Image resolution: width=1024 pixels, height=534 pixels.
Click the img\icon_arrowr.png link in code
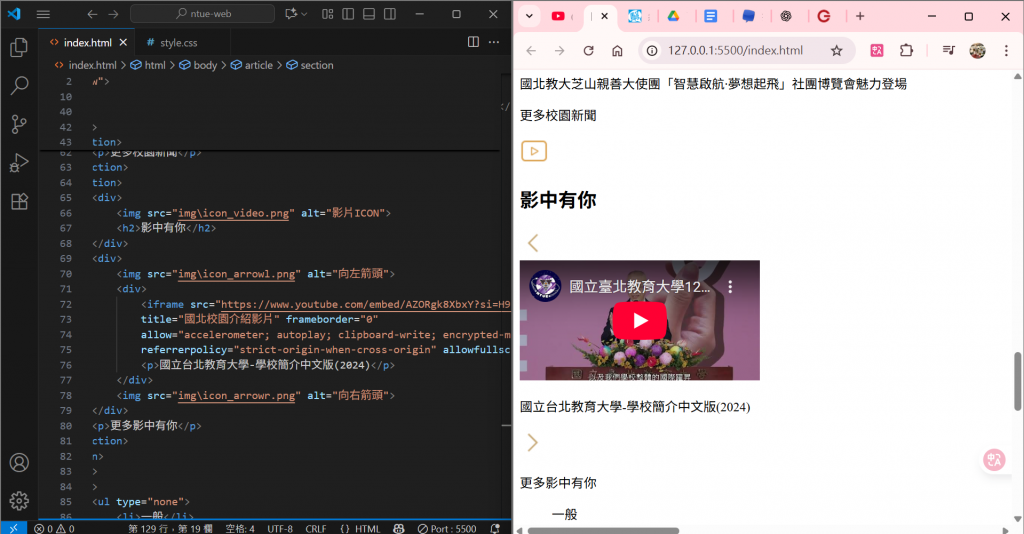pyautogui.click(x=236, y=396)
